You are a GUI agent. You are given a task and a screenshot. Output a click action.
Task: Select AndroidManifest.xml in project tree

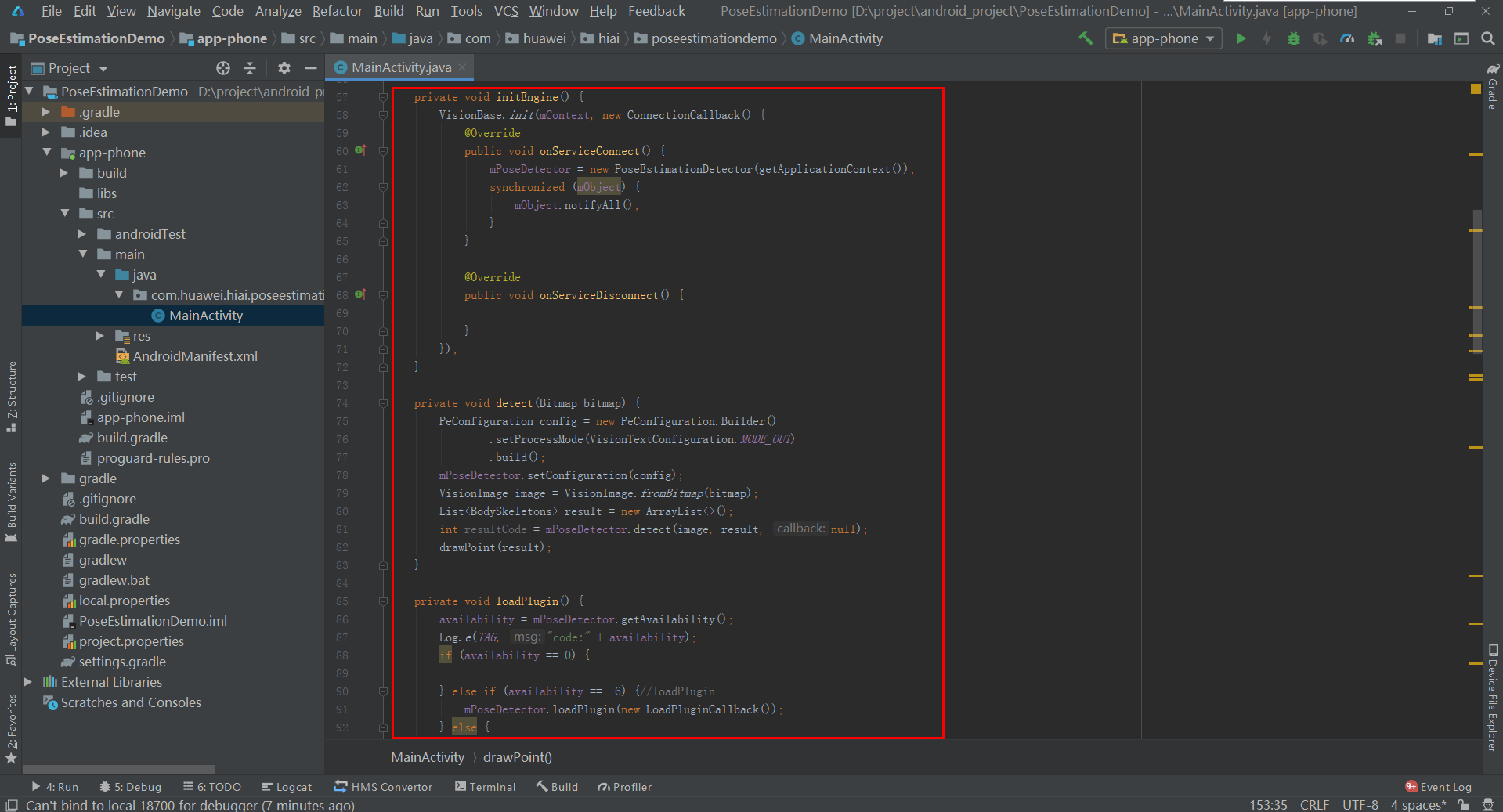[194, 356]
